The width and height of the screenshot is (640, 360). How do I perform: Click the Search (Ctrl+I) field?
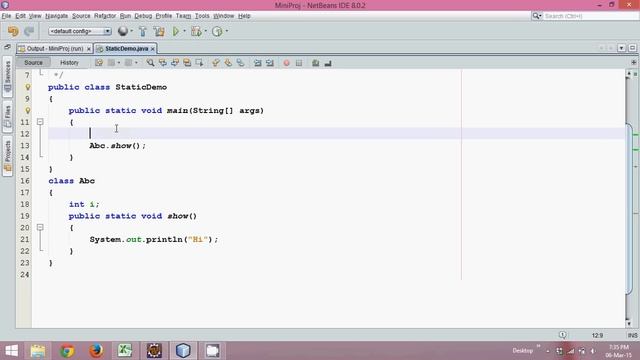point(590,16)
